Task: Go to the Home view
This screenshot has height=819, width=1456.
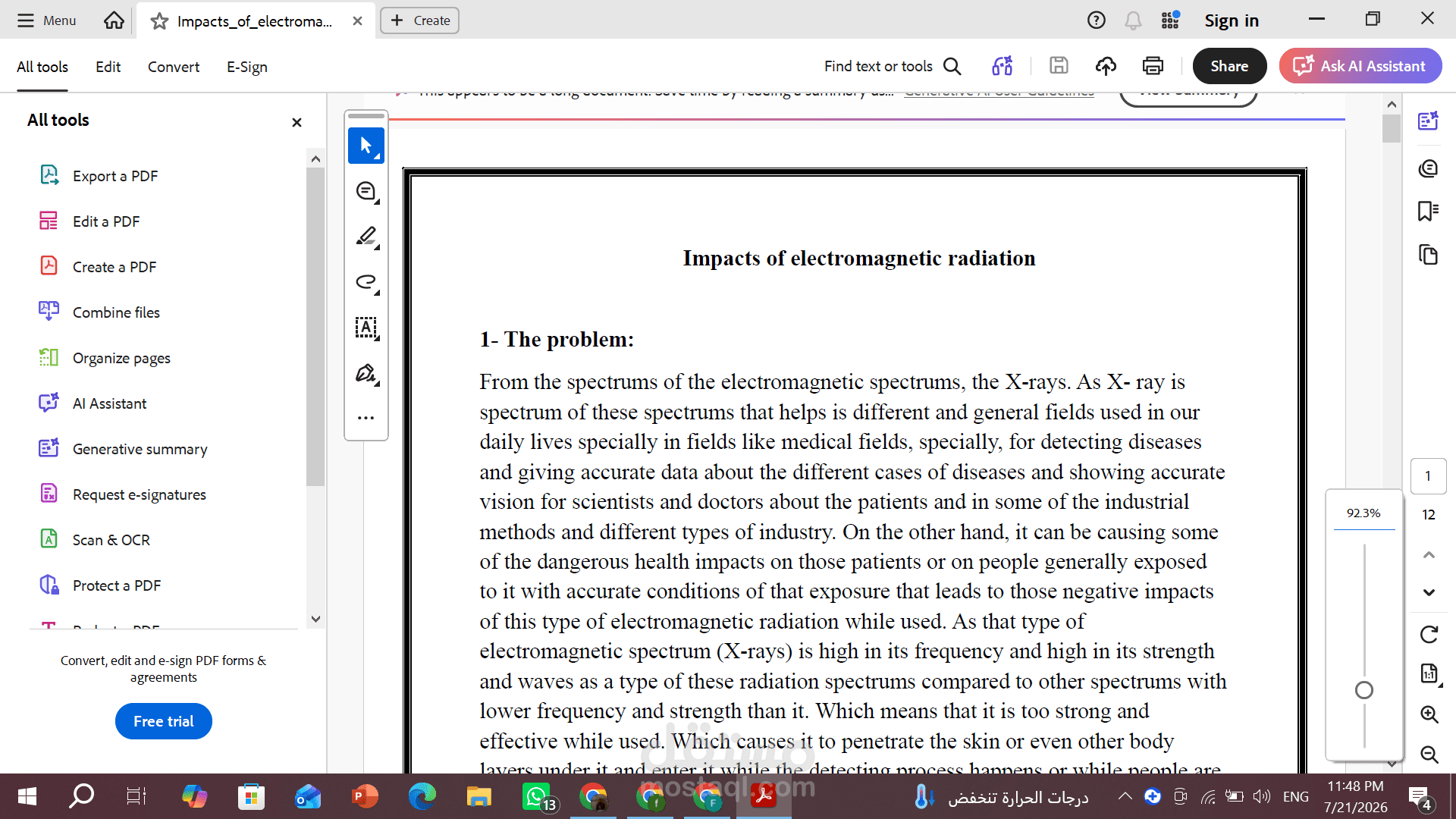Action: pyautogui.click(x=114, y=20)
